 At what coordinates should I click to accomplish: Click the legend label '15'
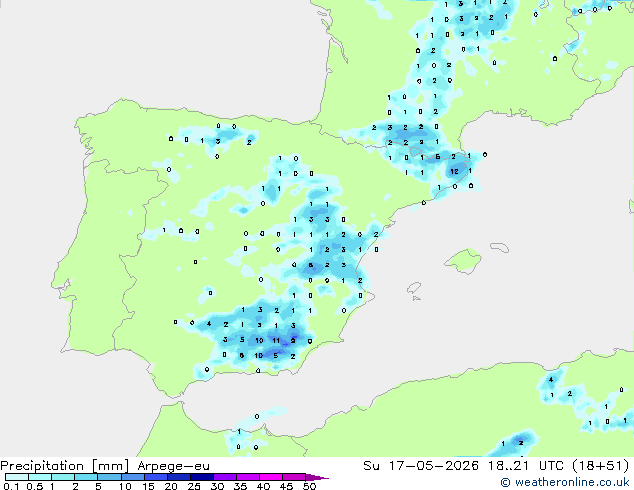click(148, 486)
